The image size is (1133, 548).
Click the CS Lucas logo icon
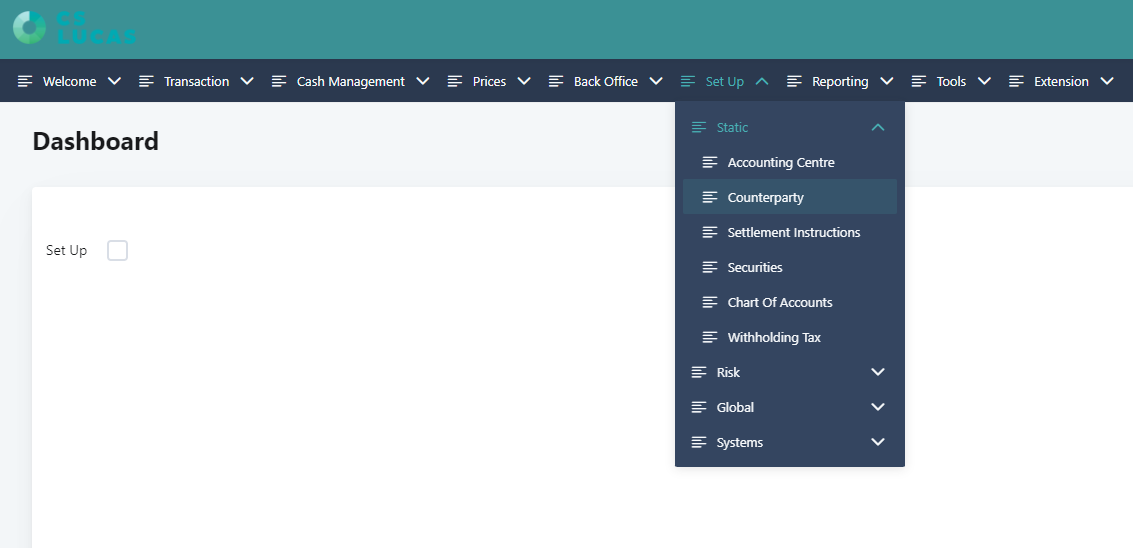click(29, 27)
